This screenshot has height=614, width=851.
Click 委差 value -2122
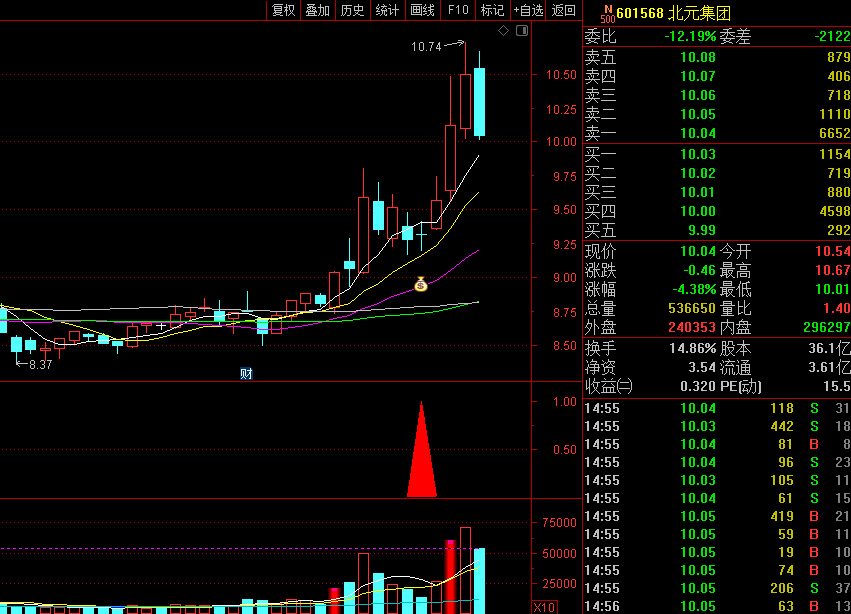pos(833,36)
